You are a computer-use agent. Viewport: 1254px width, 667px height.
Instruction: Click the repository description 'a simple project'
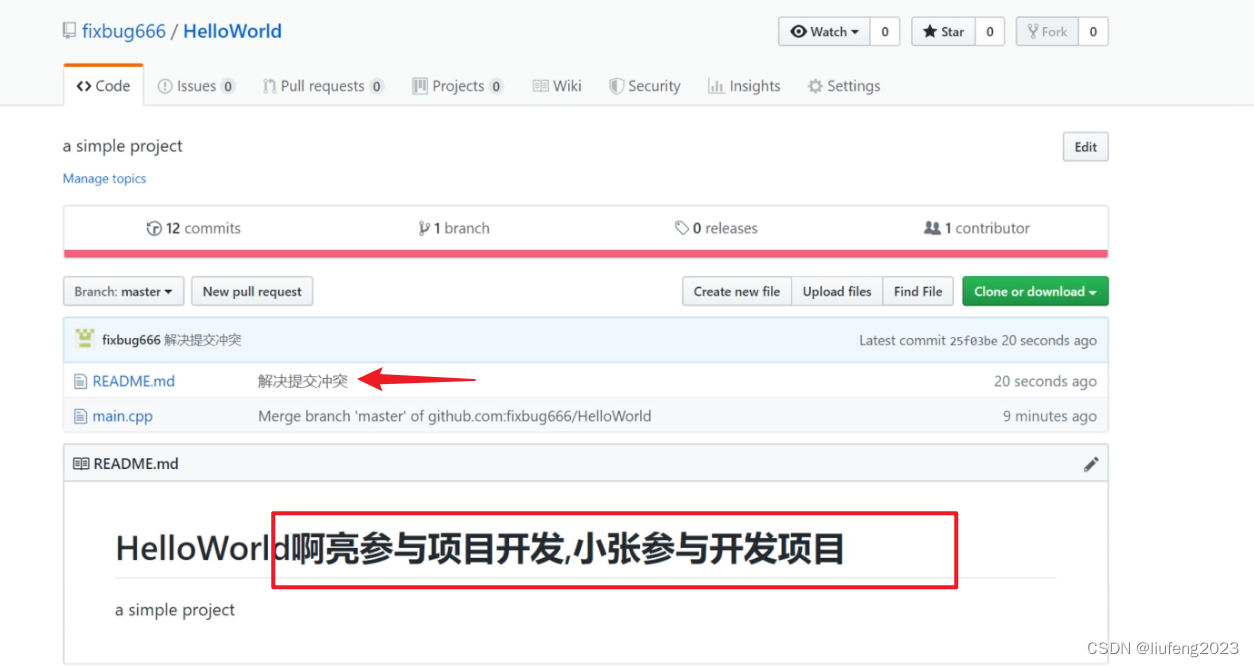pos(123,146)
